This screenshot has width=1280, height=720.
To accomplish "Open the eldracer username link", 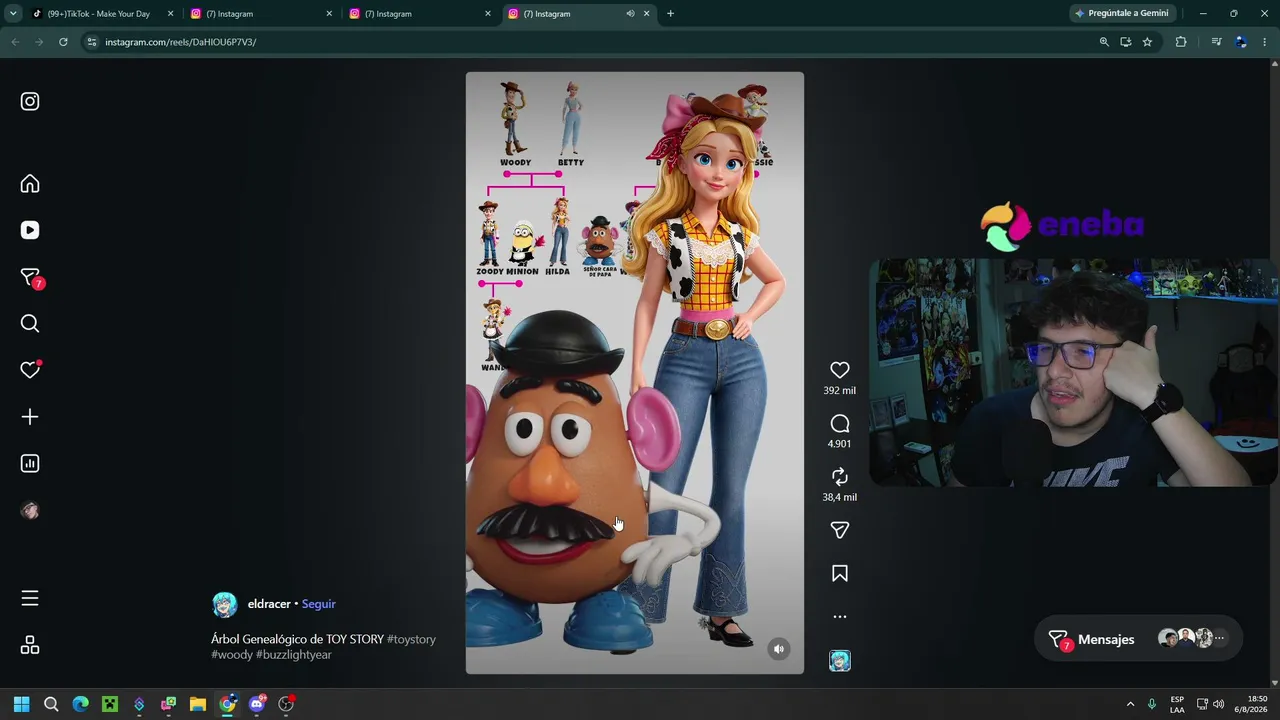I will (269, 604).
